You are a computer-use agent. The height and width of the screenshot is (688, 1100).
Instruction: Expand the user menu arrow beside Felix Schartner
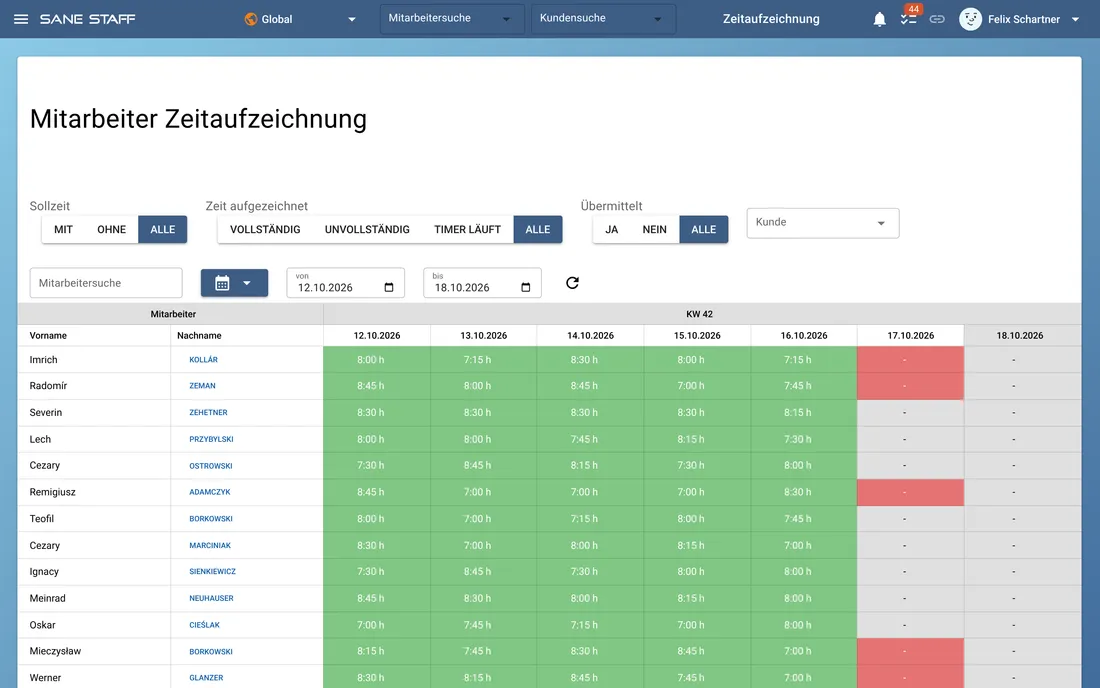1075,20
